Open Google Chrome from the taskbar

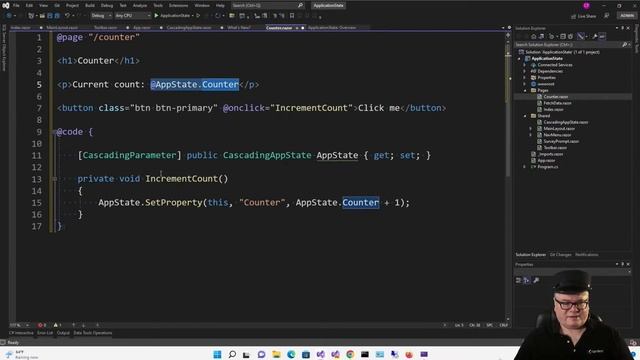350,354
